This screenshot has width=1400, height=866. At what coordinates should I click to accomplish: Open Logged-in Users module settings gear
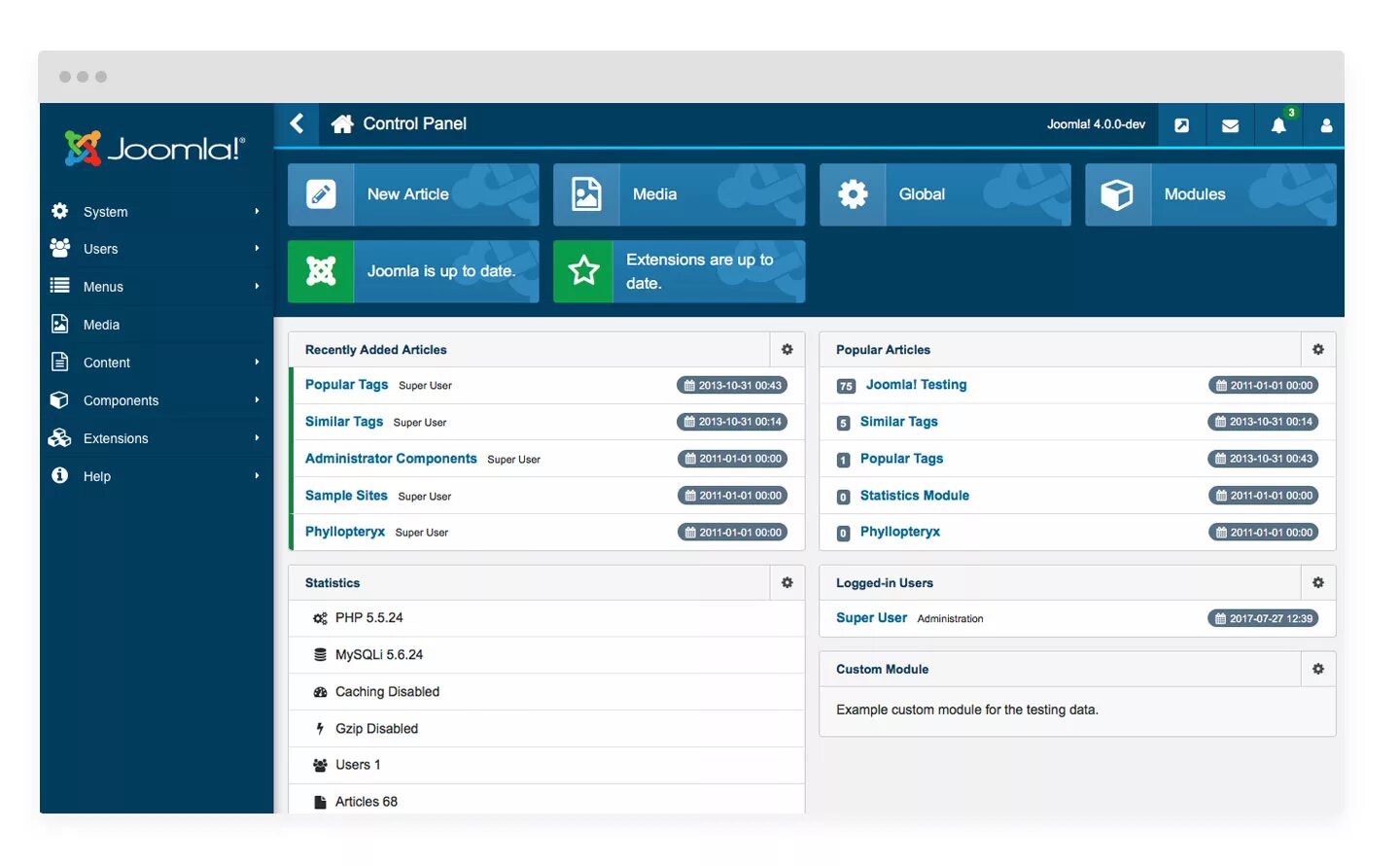[1318, 583]
